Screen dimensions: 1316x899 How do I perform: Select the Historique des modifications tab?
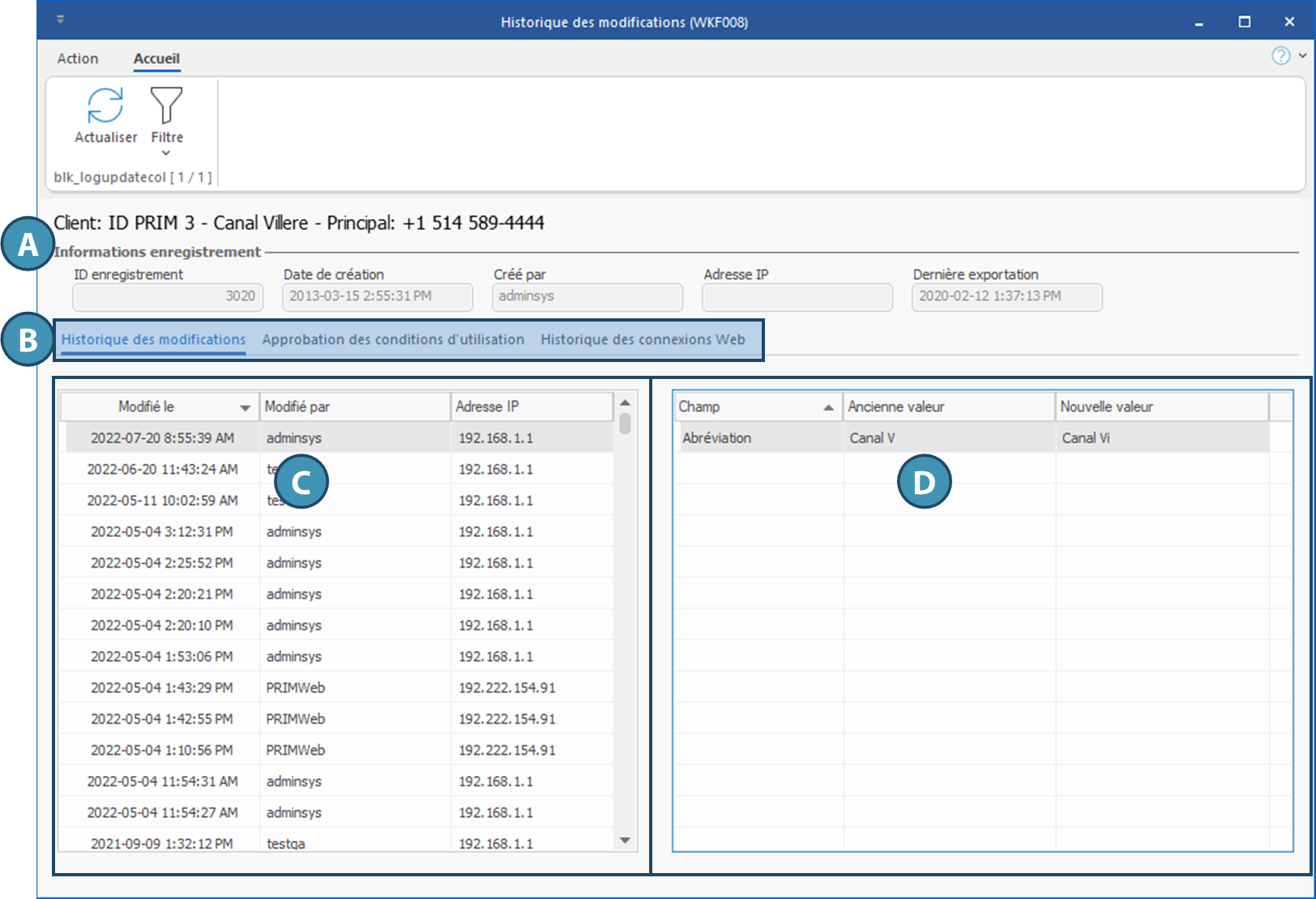153,339
